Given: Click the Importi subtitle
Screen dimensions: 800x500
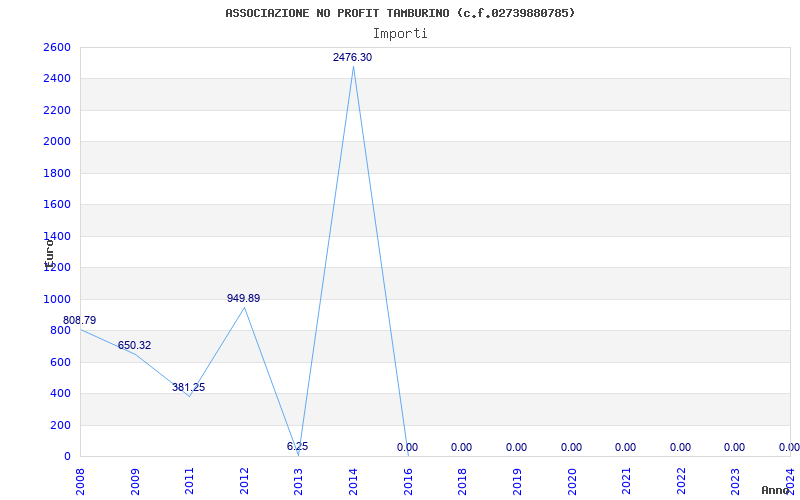Looking at the screenshot, I should tap(400, 34).
